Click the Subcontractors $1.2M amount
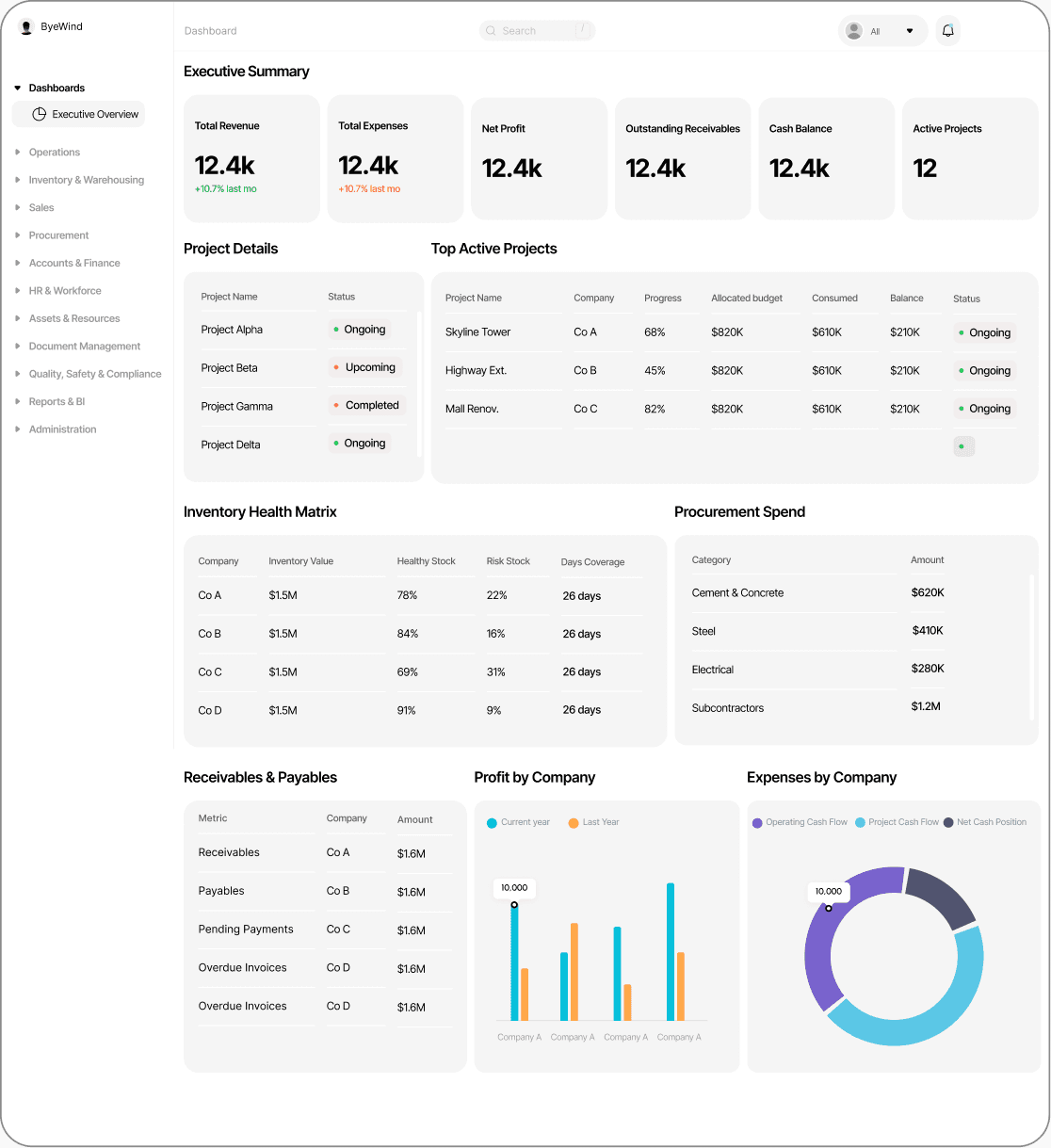1051x1148 pixels. (926, 706)
